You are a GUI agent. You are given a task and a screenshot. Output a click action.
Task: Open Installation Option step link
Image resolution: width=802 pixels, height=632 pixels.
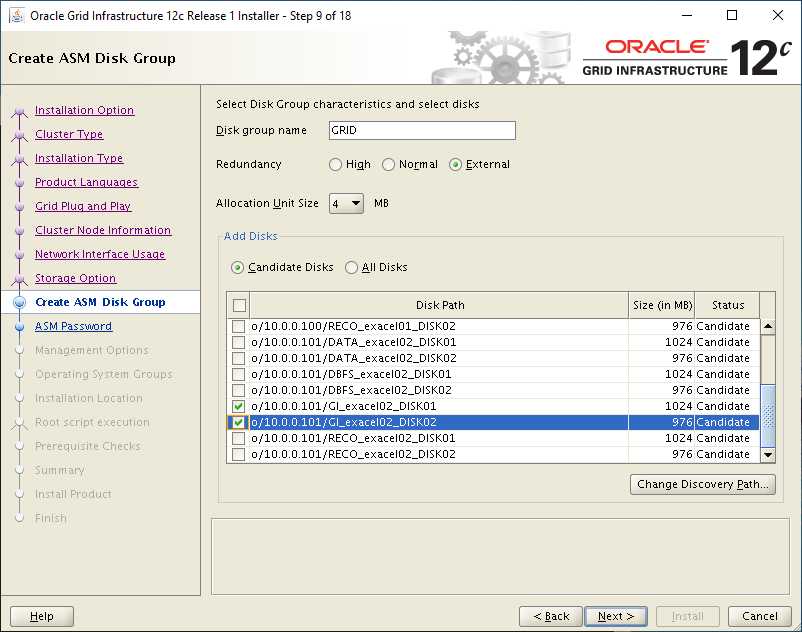click(x=84, y=110)
